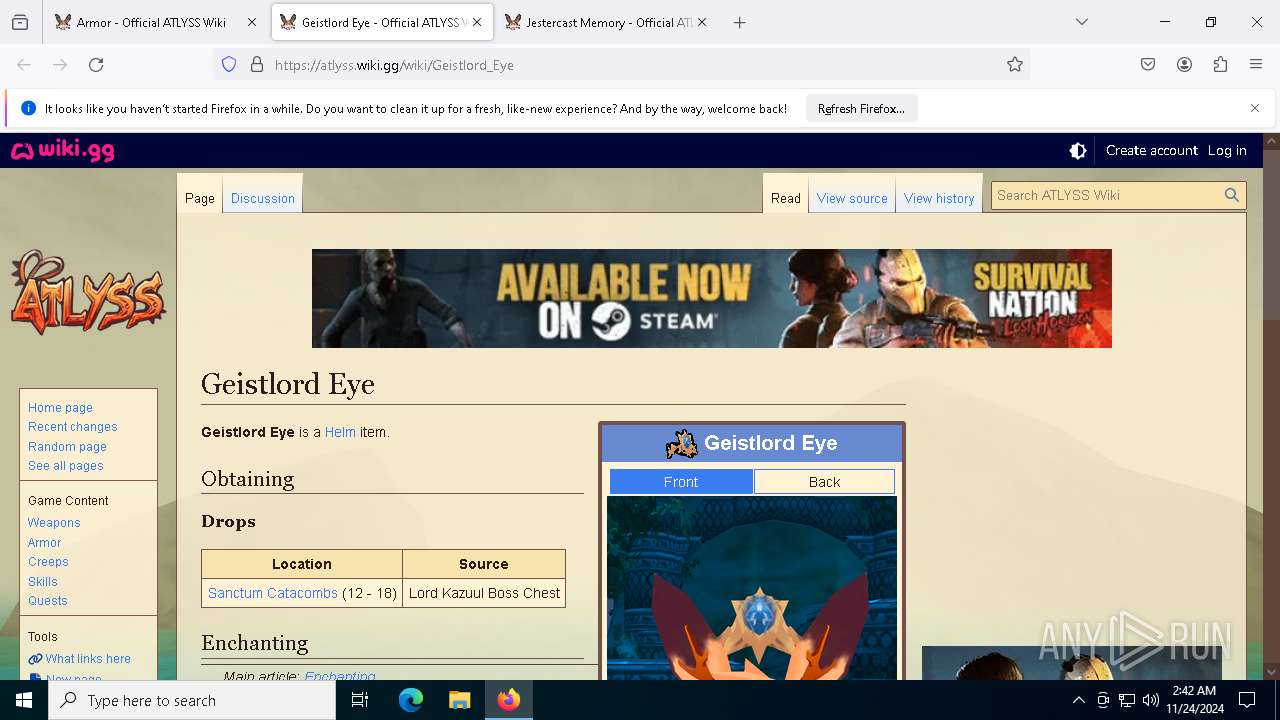Open the volume control tray icon
1280x720 pixels.
coord(1151,700)
